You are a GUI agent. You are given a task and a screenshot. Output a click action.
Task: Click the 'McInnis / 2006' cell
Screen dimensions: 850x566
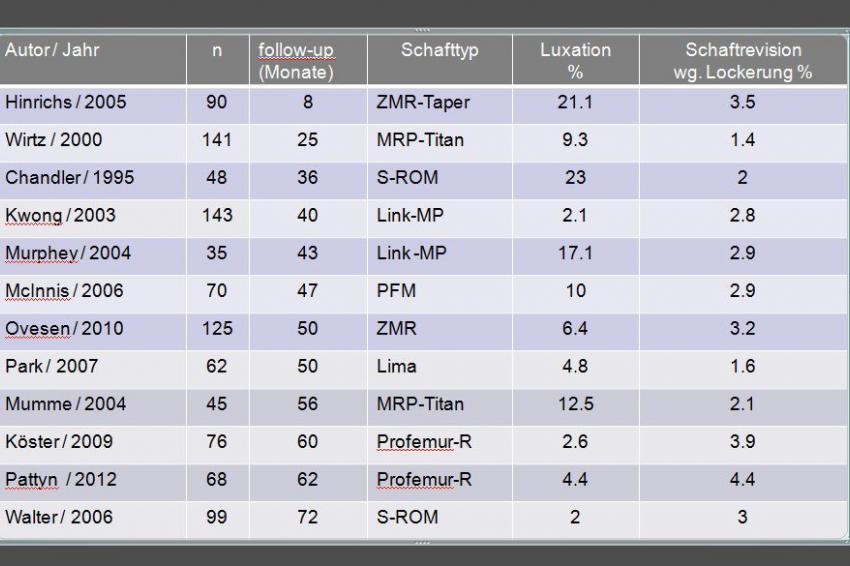pos(93,293)
